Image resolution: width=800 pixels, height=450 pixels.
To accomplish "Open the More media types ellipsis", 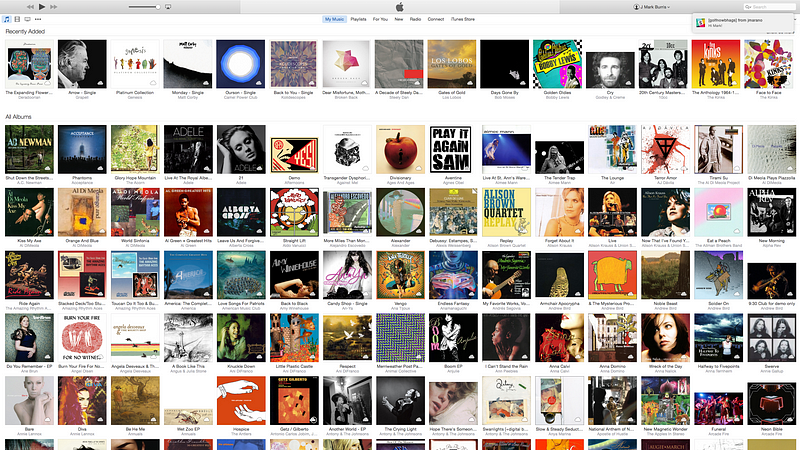I will (38, 19).
